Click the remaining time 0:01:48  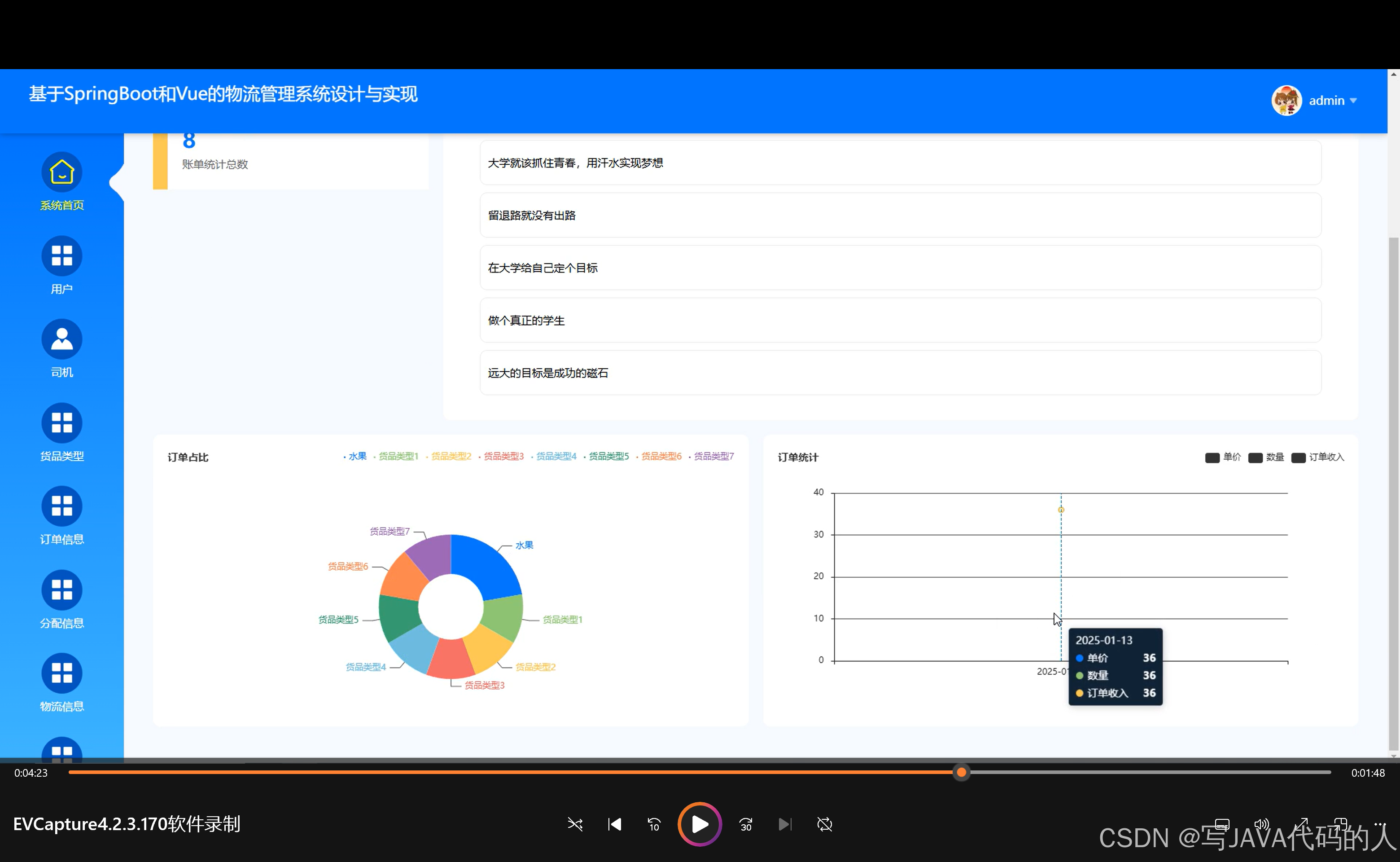pos(1368,773)
